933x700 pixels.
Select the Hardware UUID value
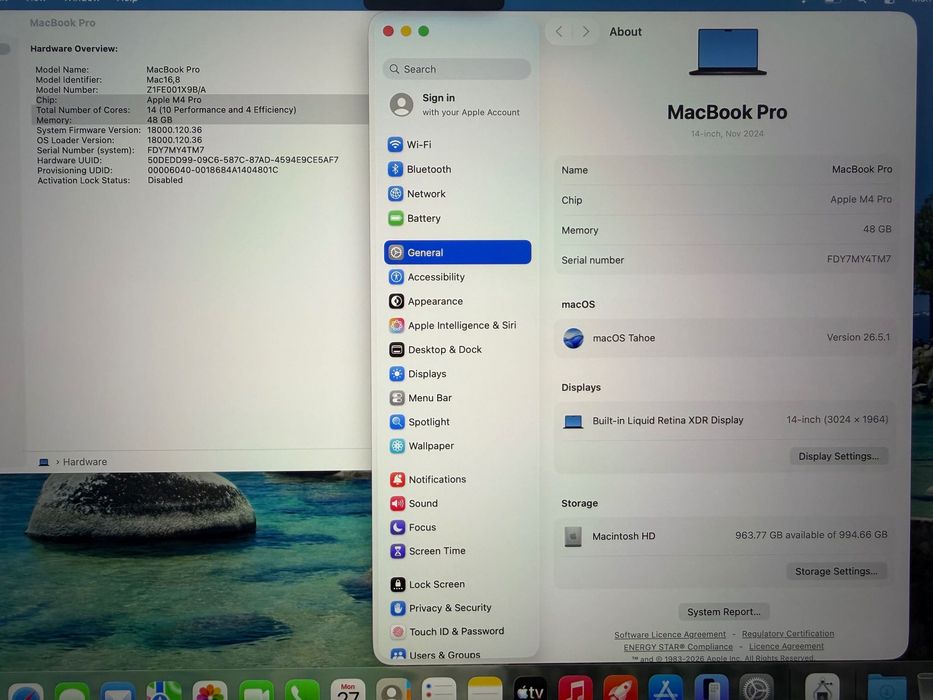click(x=243, y=160)
